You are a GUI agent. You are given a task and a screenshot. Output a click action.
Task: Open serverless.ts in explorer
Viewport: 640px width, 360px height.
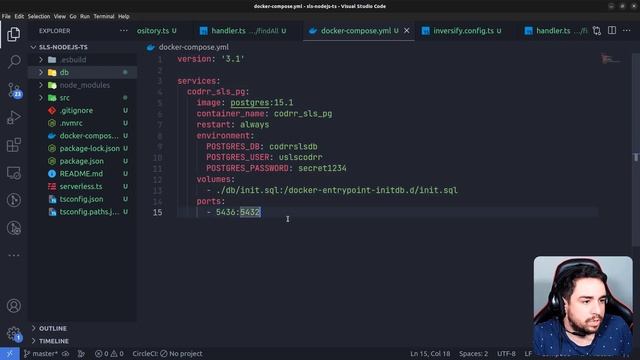point(82,187)
